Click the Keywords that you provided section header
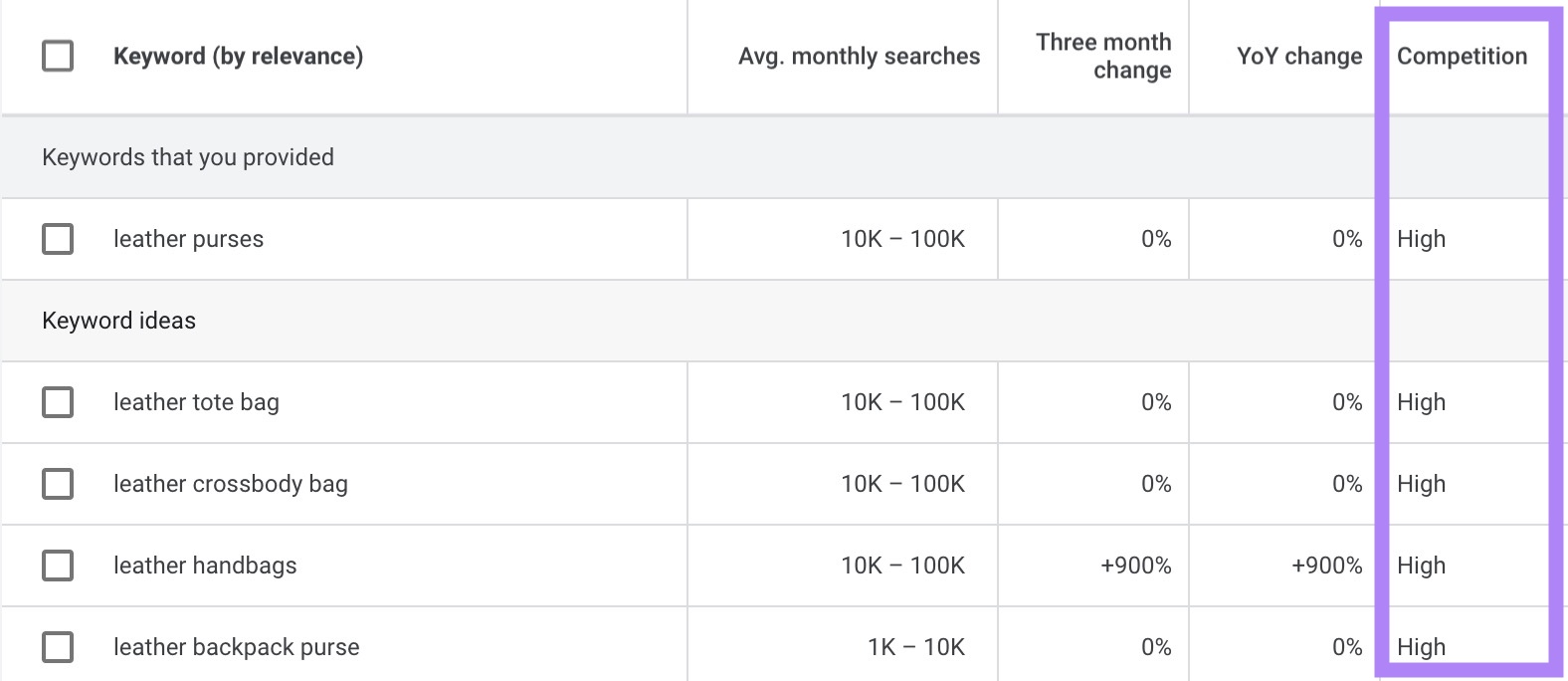Image resolution: width=1568 pixels, height=681 pixels. [188, 156]
